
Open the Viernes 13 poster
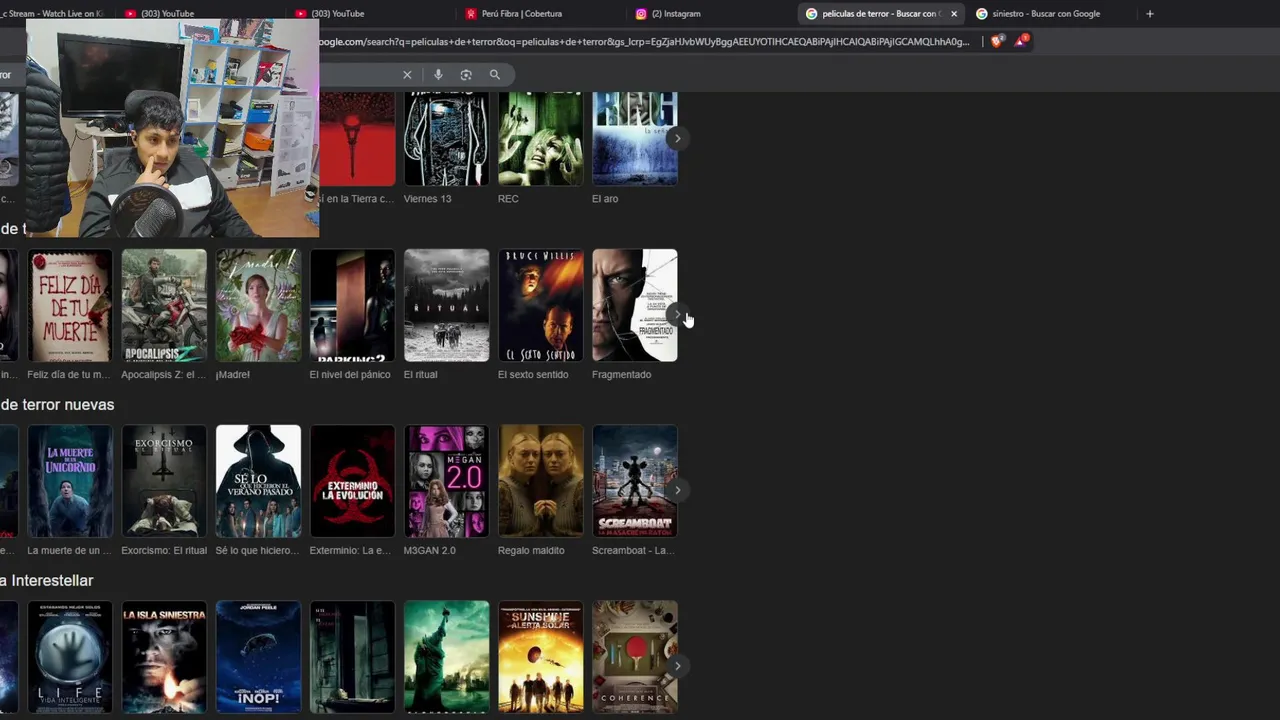(446, 139)
